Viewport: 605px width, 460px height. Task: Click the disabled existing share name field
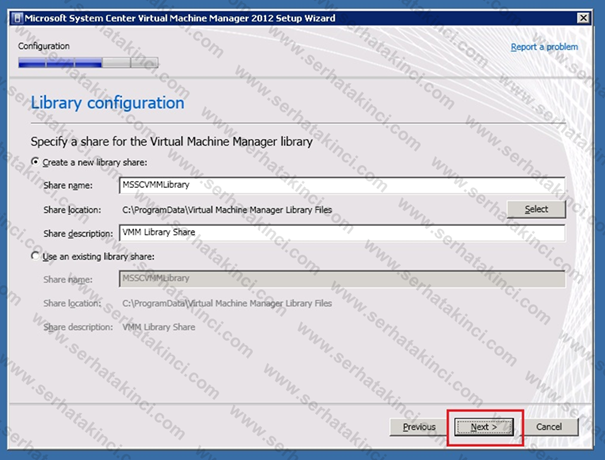coord(342,279)
